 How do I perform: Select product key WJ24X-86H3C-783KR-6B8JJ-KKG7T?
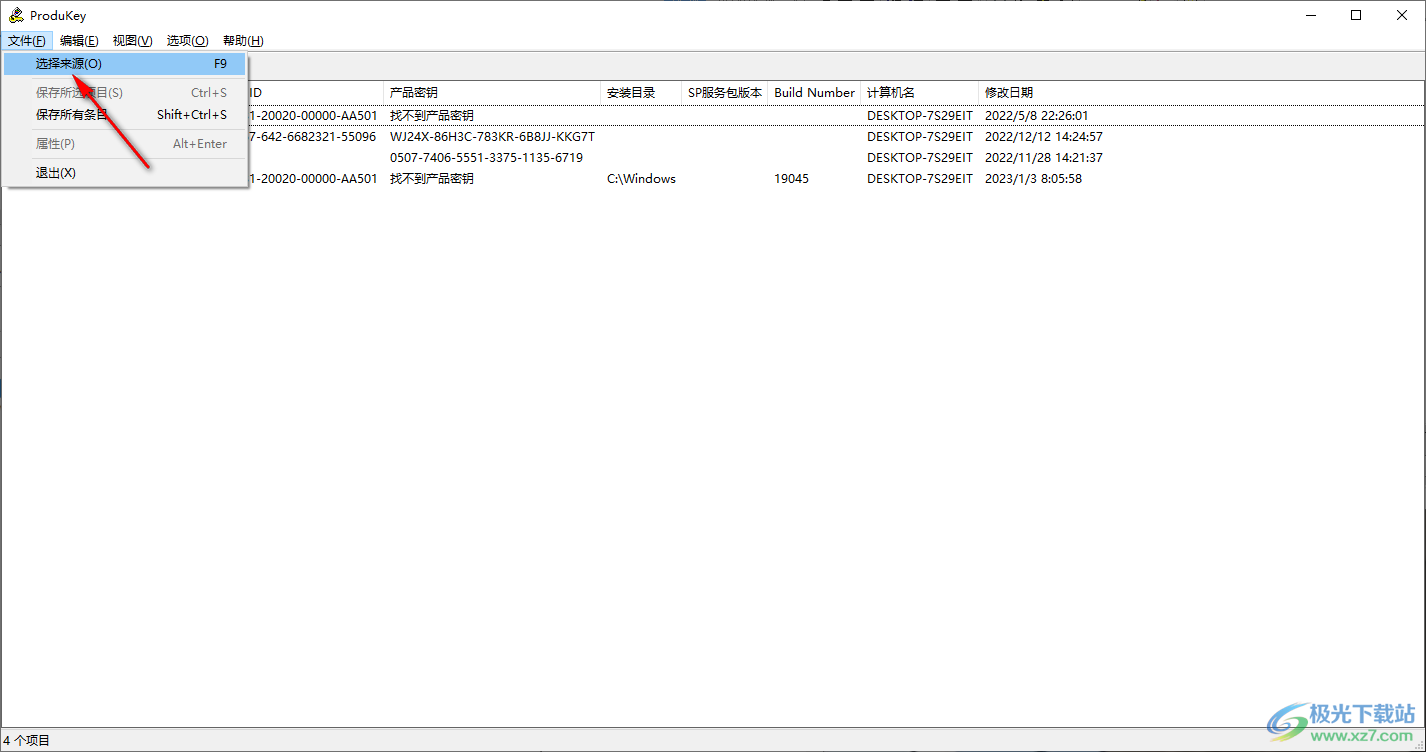click(492, 137)
